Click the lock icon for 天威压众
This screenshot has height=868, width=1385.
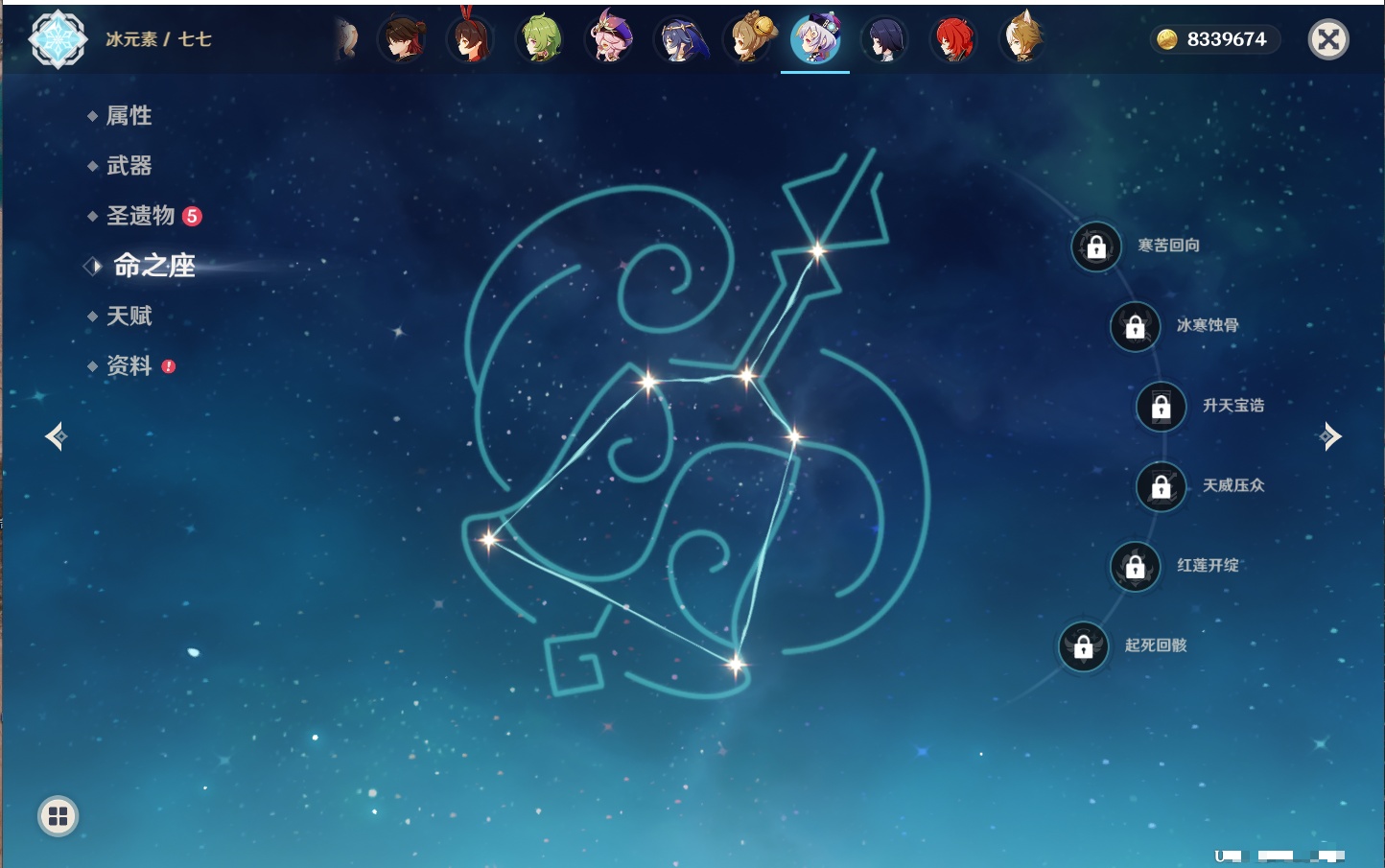pos(1161,486)
